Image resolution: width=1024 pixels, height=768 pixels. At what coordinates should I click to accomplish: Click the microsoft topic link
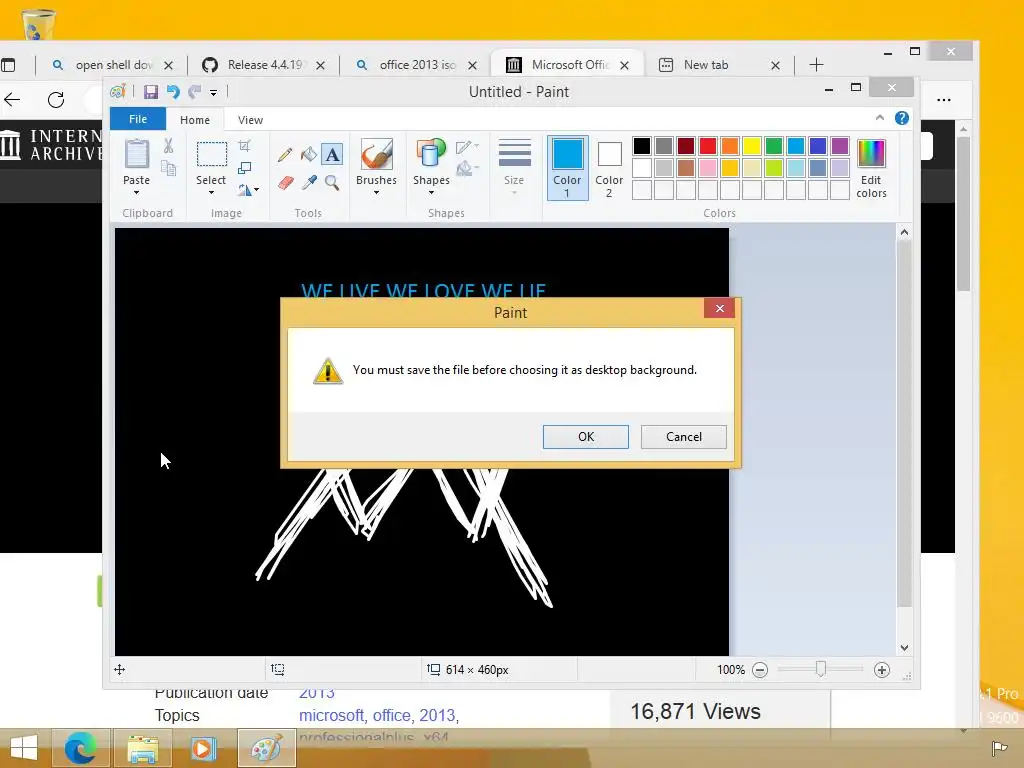click(331, 716)
